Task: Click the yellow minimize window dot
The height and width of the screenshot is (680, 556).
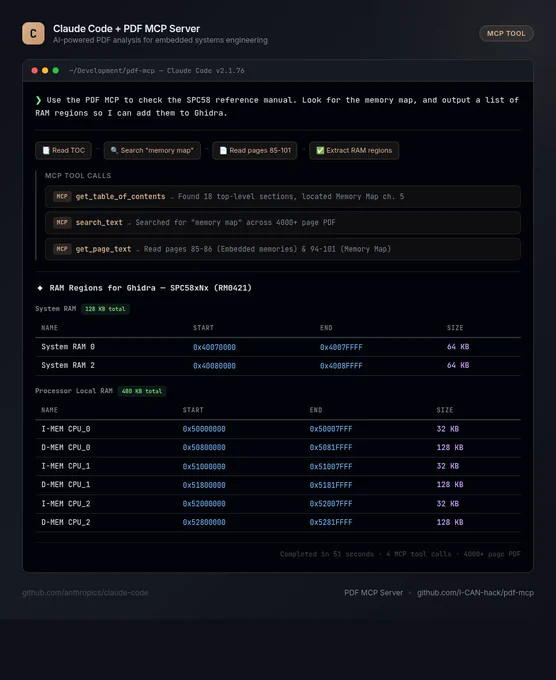Action: pyautogui.click(x=45, y=70)
